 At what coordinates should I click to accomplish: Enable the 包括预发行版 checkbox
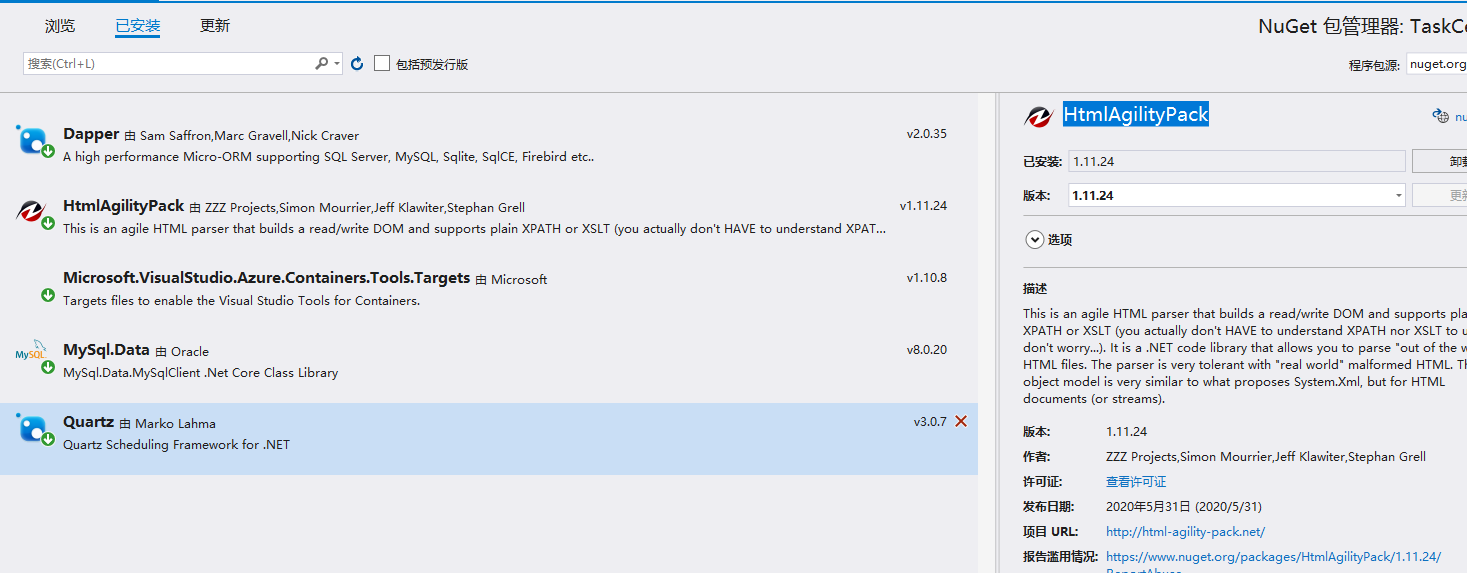tap(382, 63)
